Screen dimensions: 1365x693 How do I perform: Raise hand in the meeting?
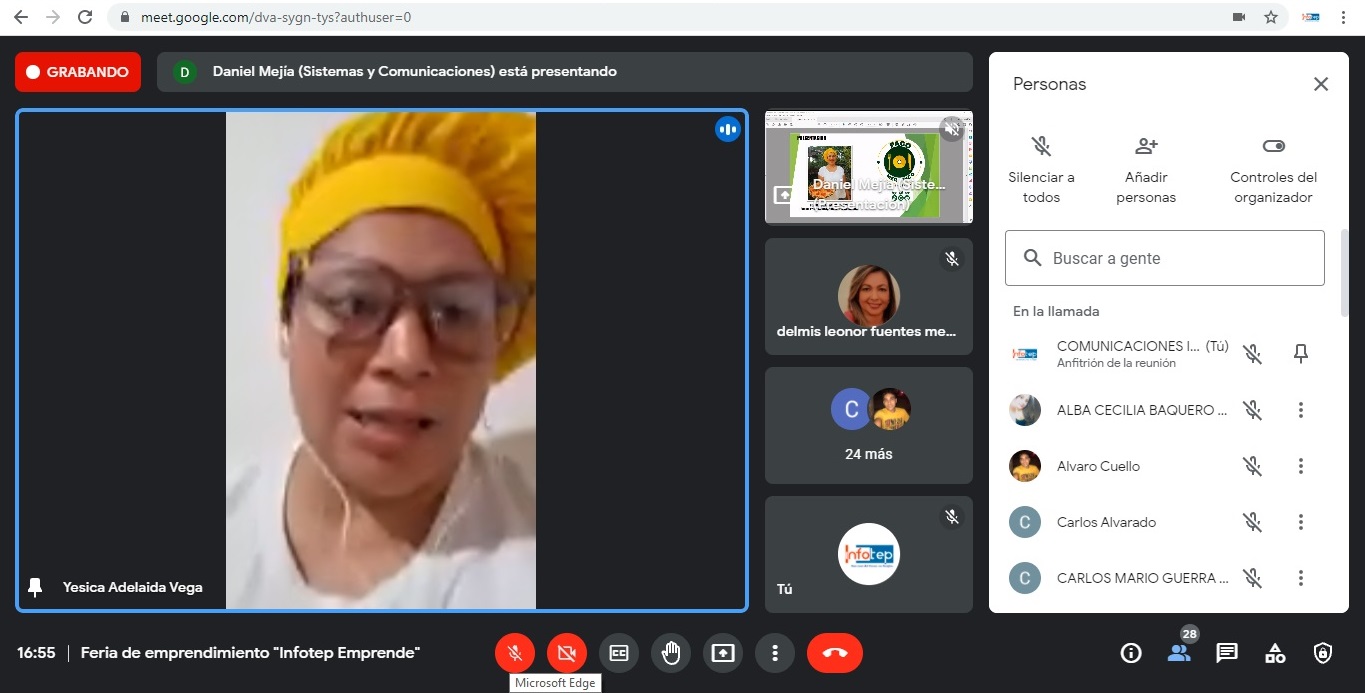pyautogui.click(x=671, y=653)
